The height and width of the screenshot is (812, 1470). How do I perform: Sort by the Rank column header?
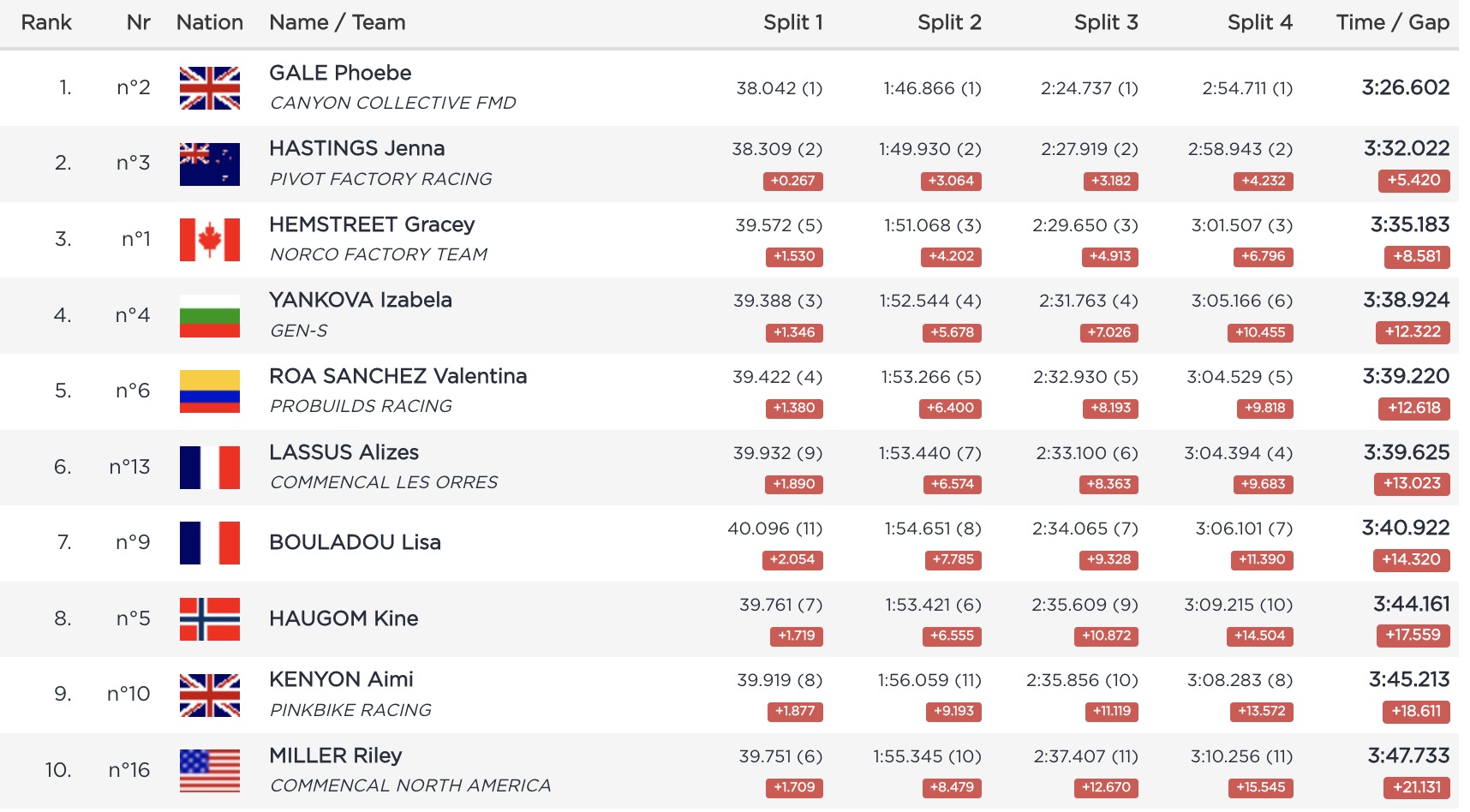pos(46,22)
